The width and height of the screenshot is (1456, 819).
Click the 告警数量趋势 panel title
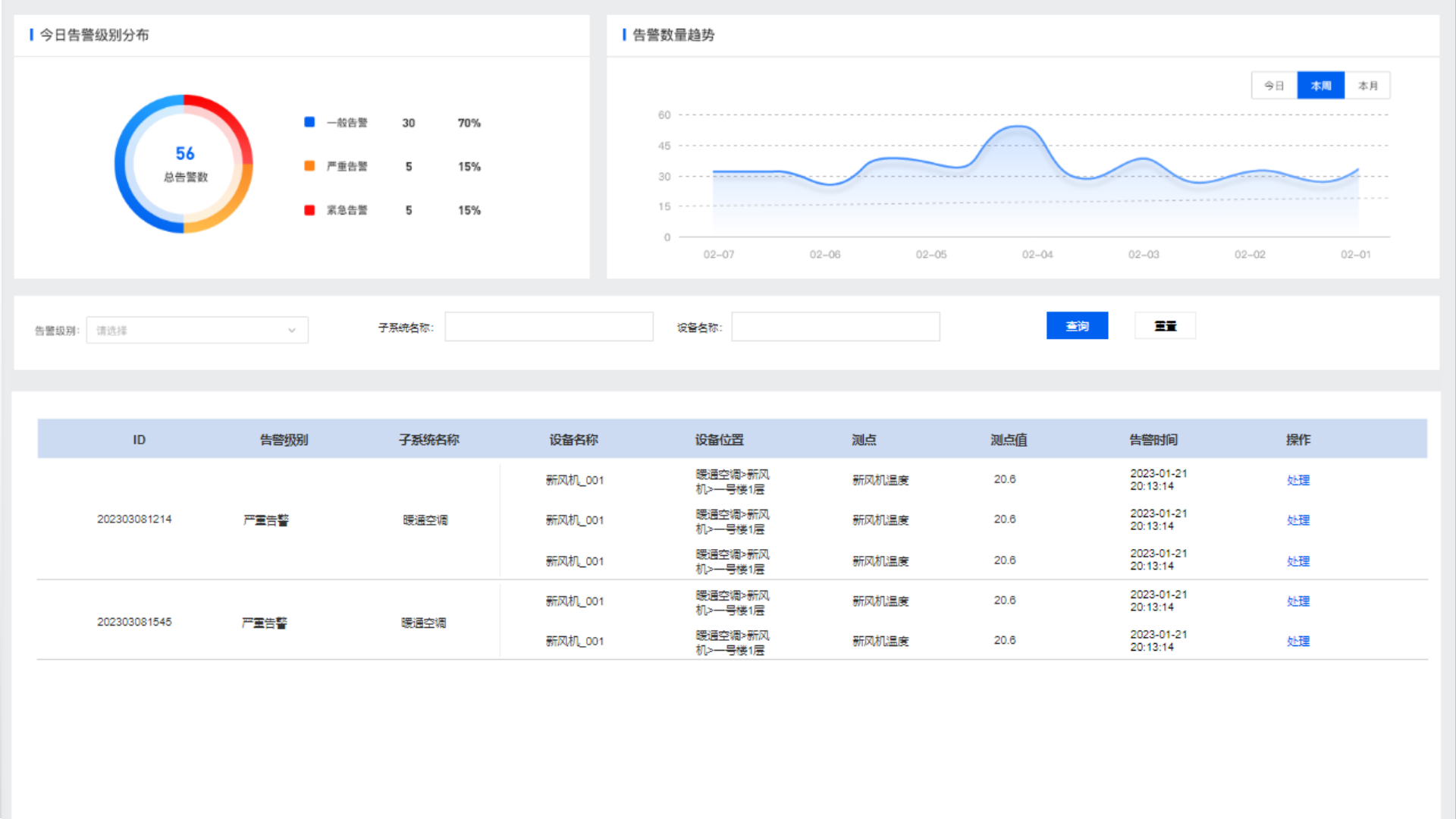673,35
